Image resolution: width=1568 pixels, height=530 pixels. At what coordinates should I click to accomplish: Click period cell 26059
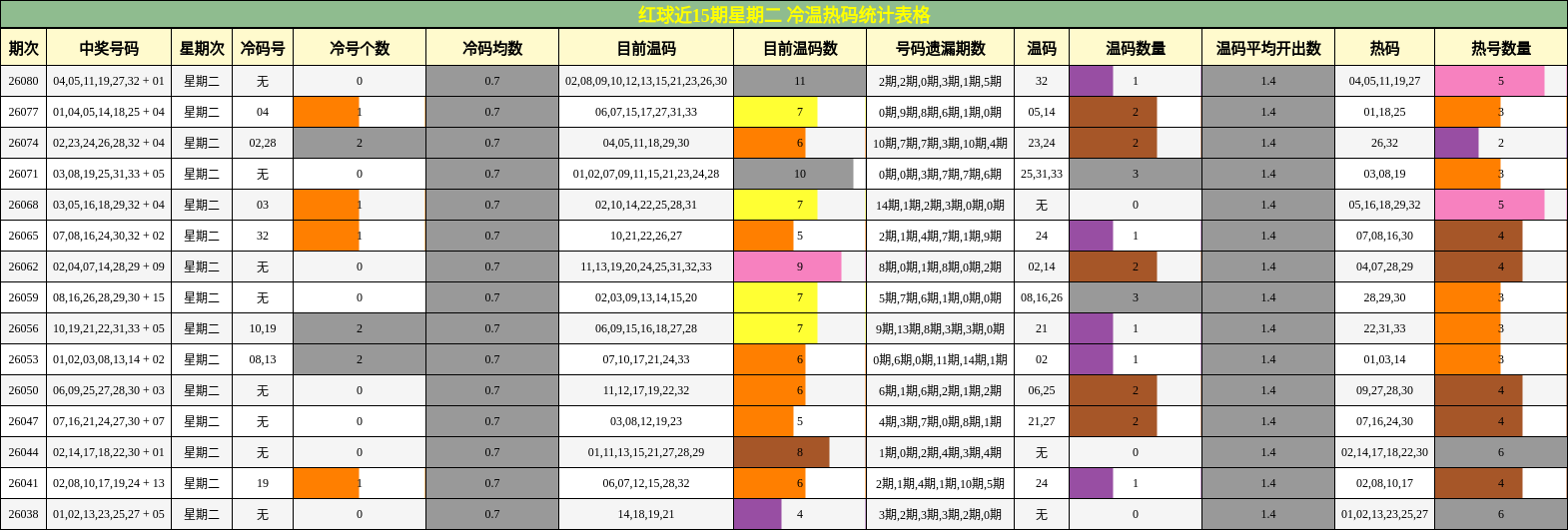pyautogui.click(x=24, y=297)
